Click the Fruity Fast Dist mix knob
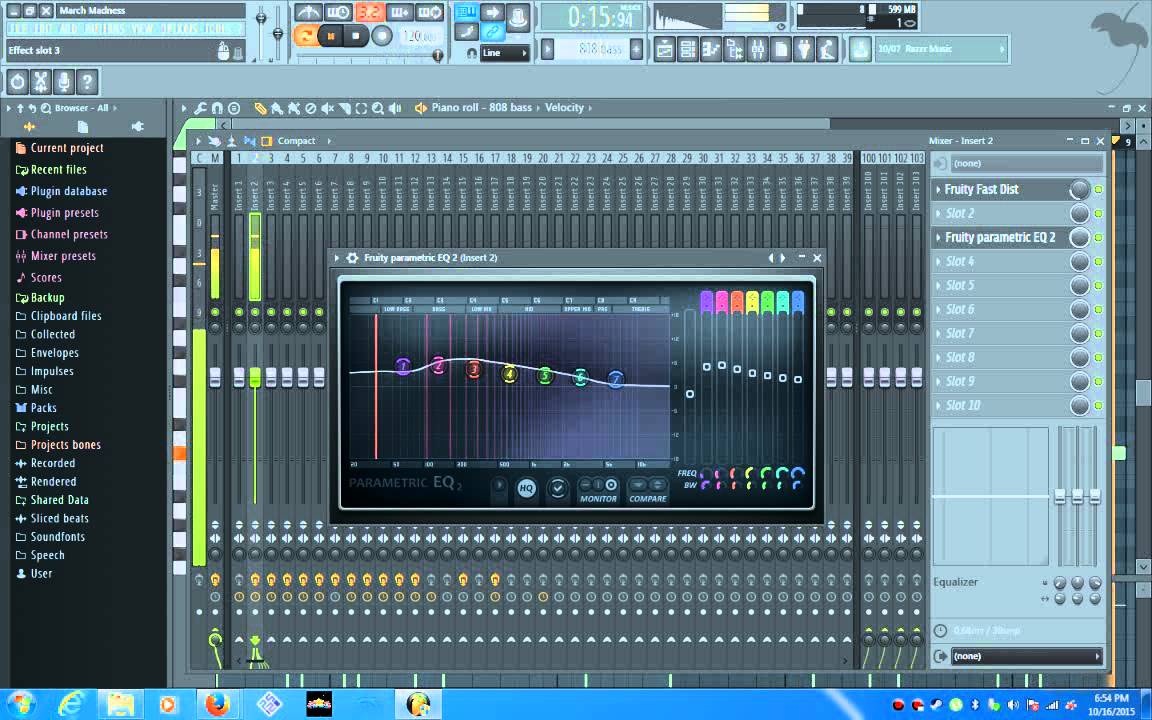Viewport: 1152px width, 720px height. [x=1079, y=190]
